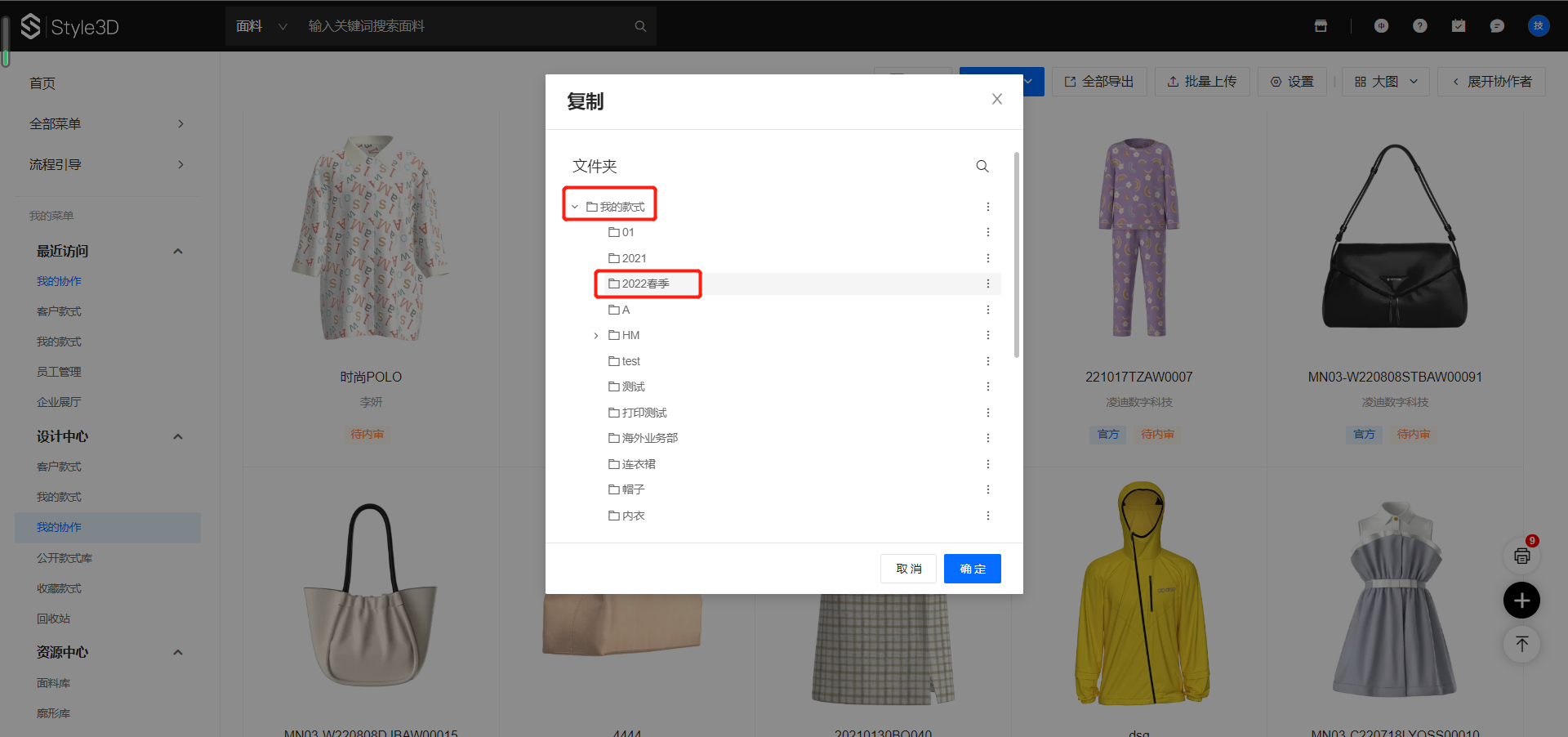Image resolution: width=1568 pixels, height=737 pixels.
Task: Go to 首页 in sidebar
Action: (x=42, y=83)
